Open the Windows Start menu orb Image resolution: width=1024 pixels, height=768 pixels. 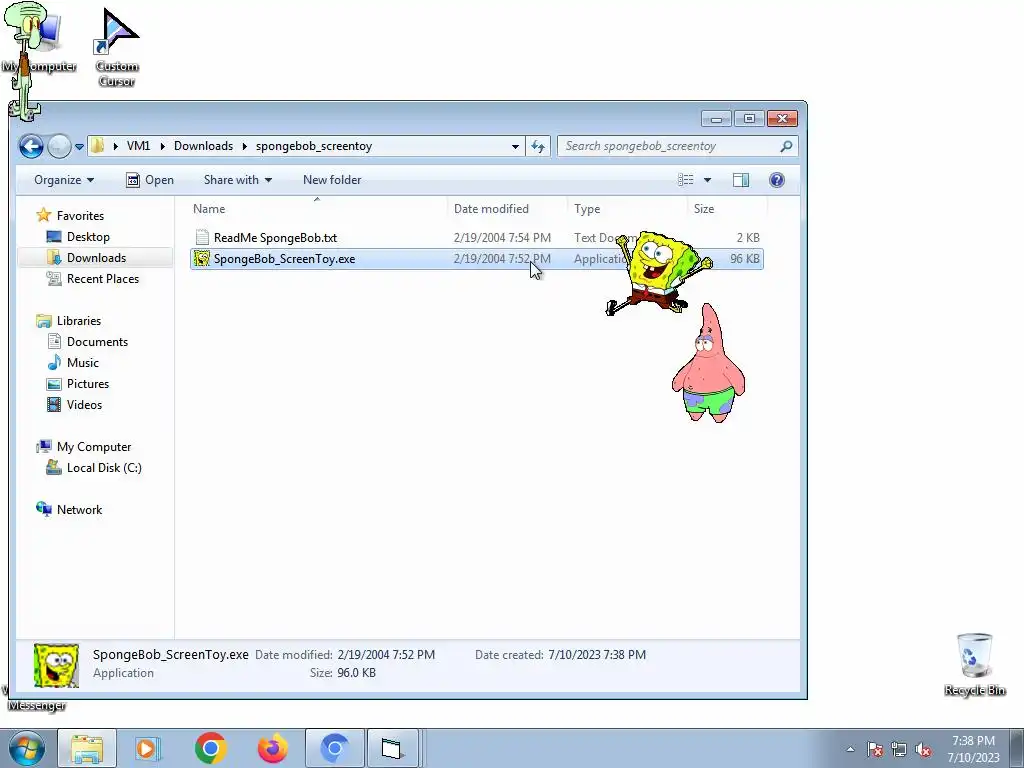tap(26, 748)
